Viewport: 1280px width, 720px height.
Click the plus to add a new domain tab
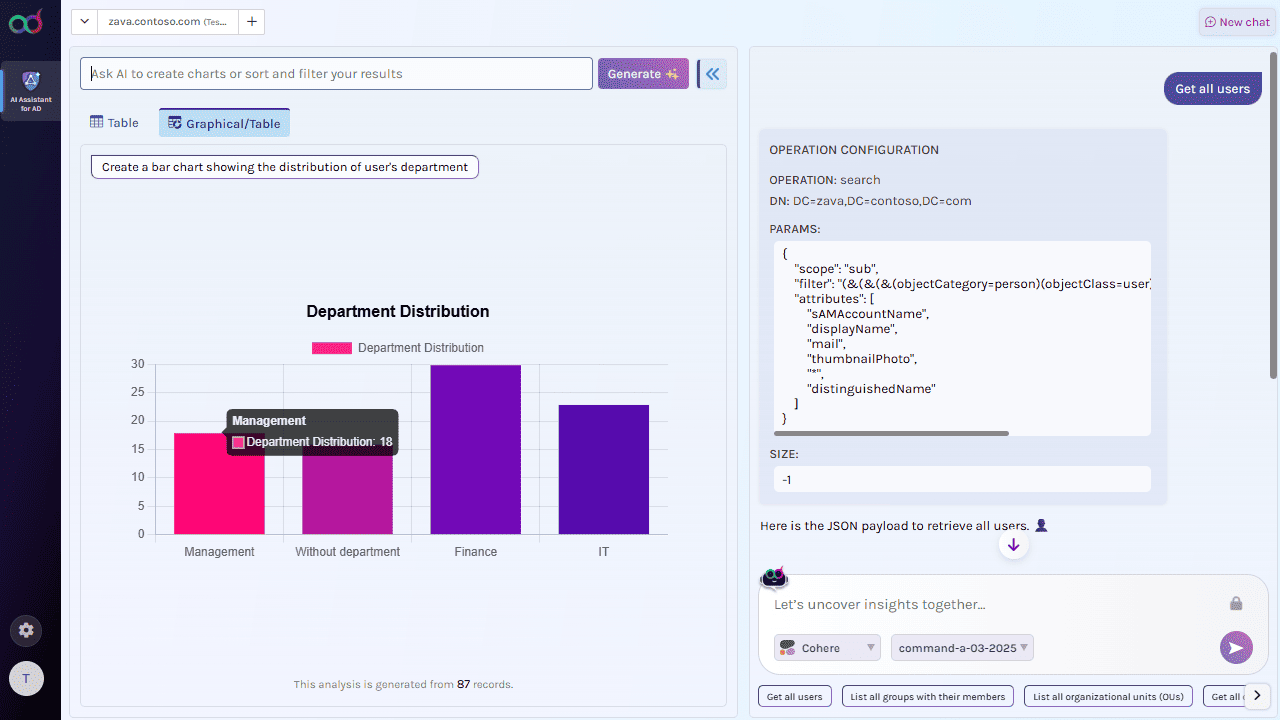point(251,21)
